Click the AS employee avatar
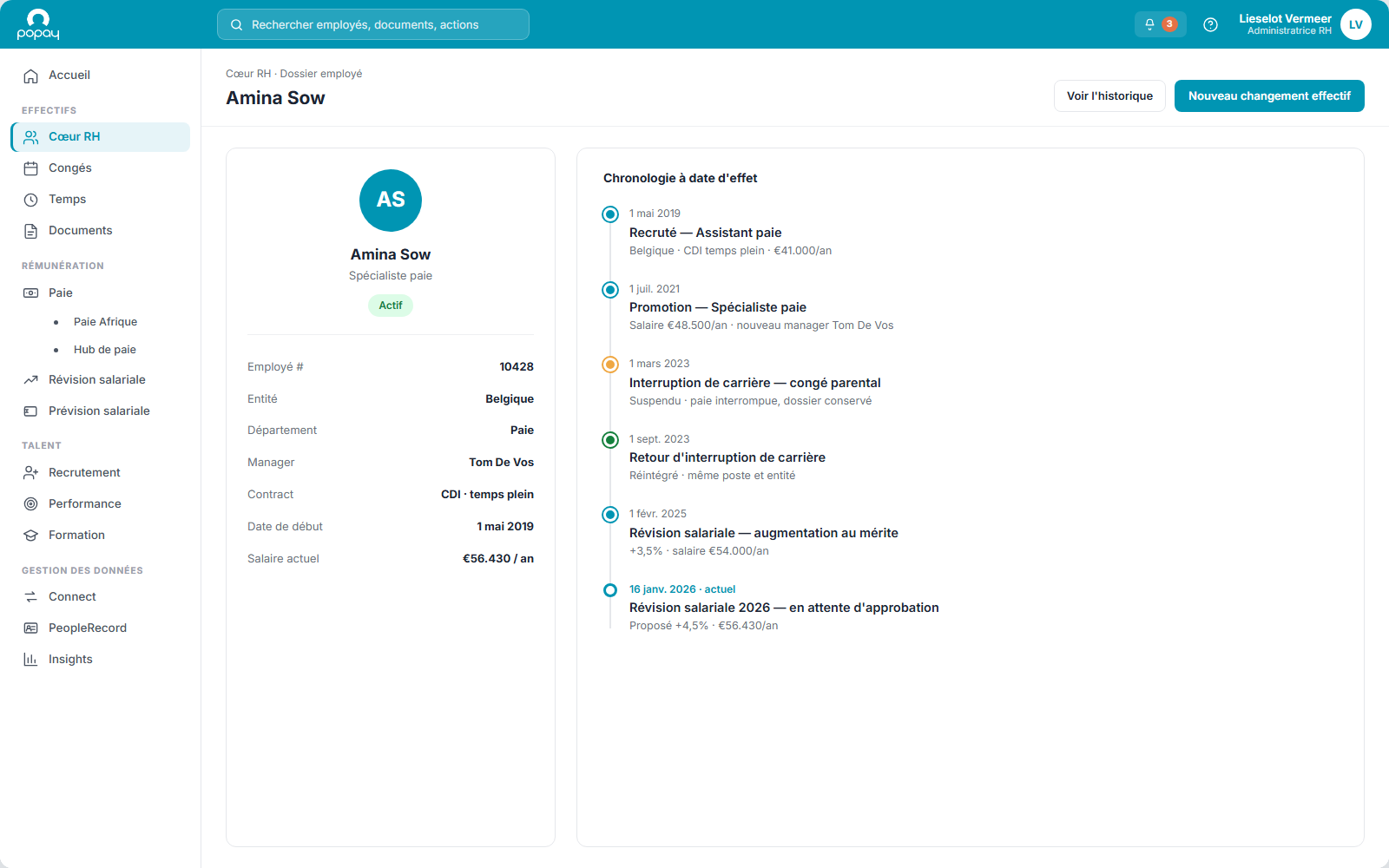Image resolution: width=1389 pixels, height=868 pixels. 391,201
